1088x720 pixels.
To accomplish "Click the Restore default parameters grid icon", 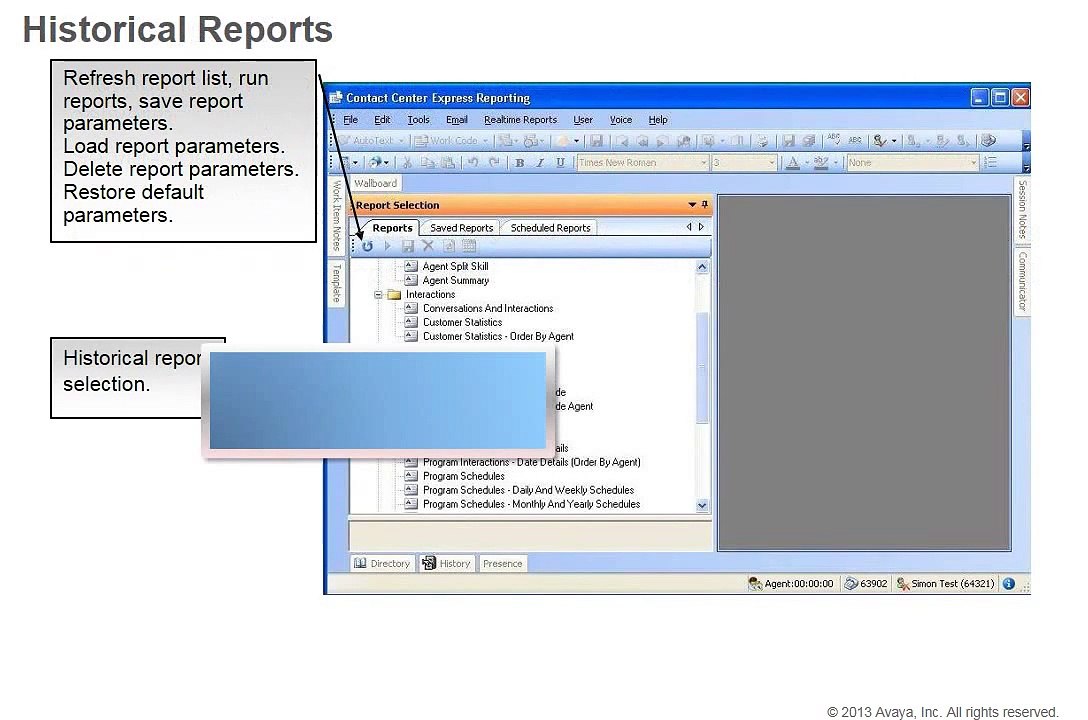I will [469, 246].
